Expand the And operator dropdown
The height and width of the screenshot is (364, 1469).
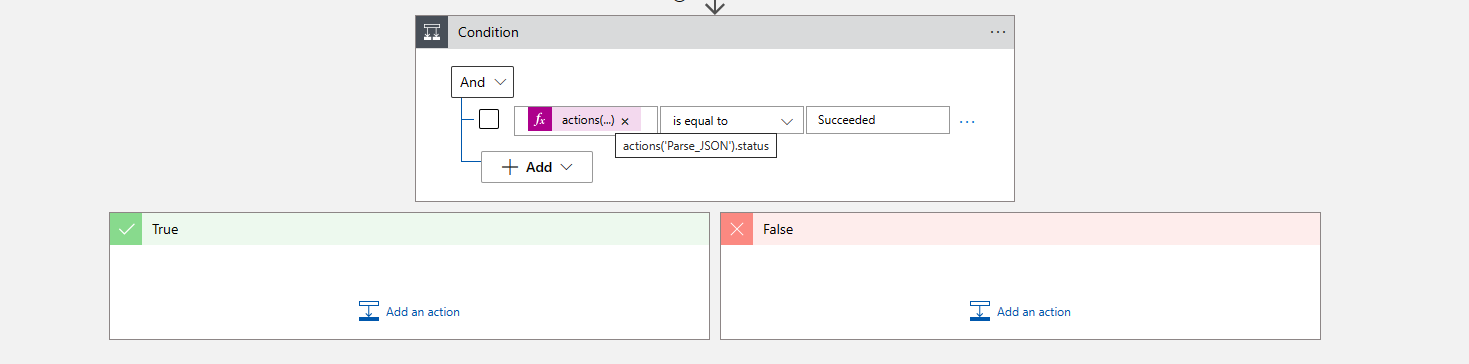483,82
